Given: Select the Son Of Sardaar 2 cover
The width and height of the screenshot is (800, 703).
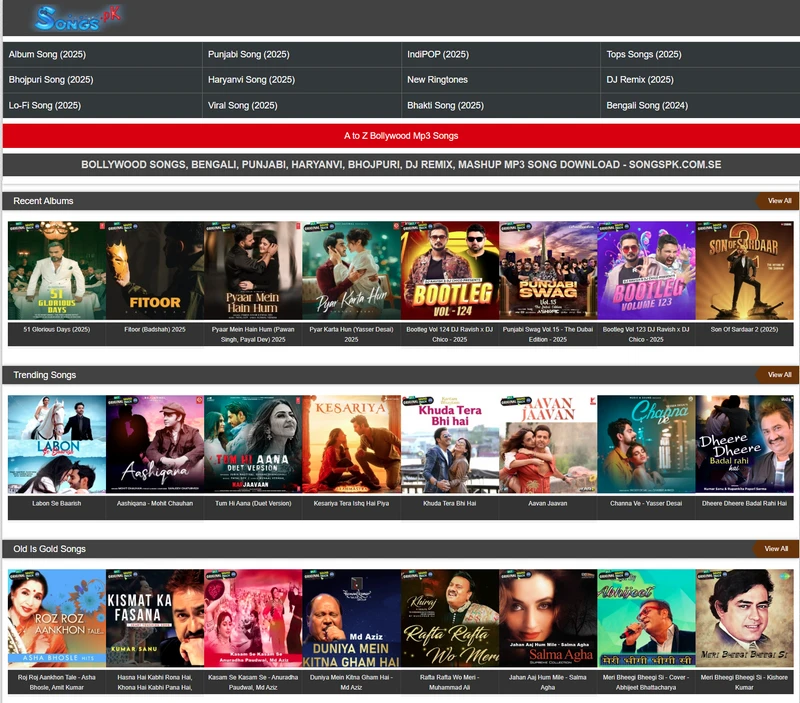Looking at the screenshot, I should point(744,271).
